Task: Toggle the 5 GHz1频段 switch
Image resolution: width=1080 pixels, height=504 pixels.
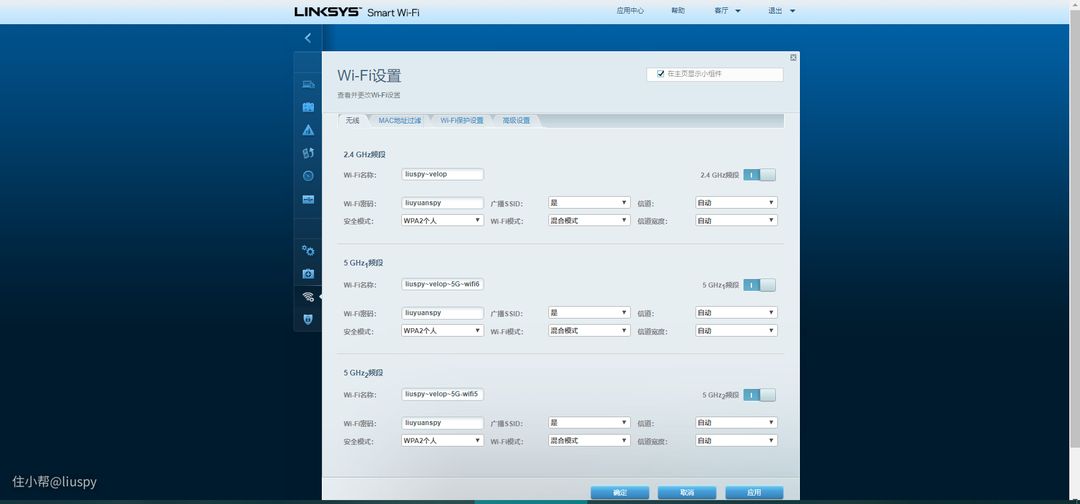Action: 759,285
